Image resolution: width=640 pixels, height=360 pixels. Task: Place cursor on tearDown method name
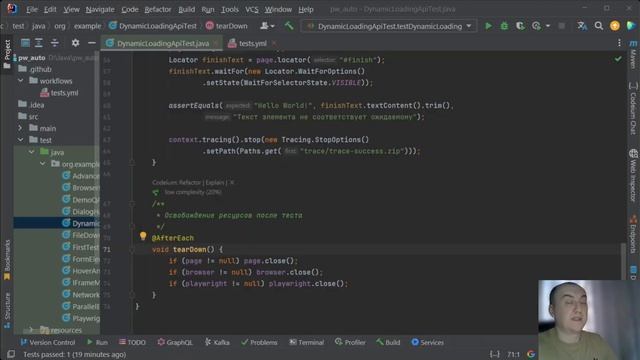pos(189,249)
